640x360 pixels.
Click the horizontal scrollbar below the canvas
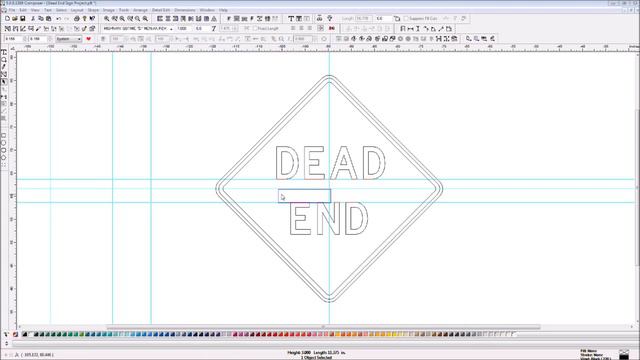[x=323, y=327]
